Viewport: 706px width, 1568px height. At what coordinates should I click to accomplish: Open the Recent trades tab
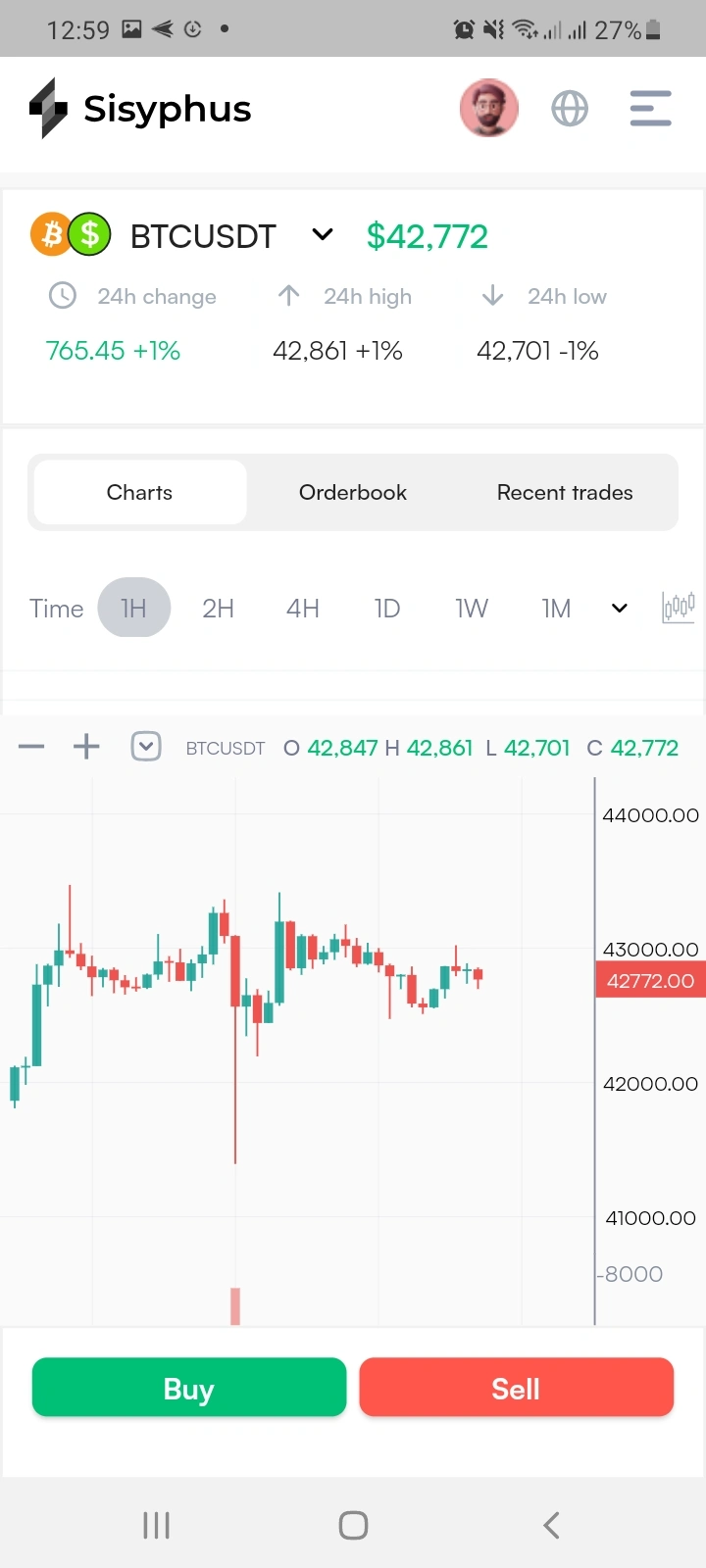pyautogui.click(x=565, y=493)
